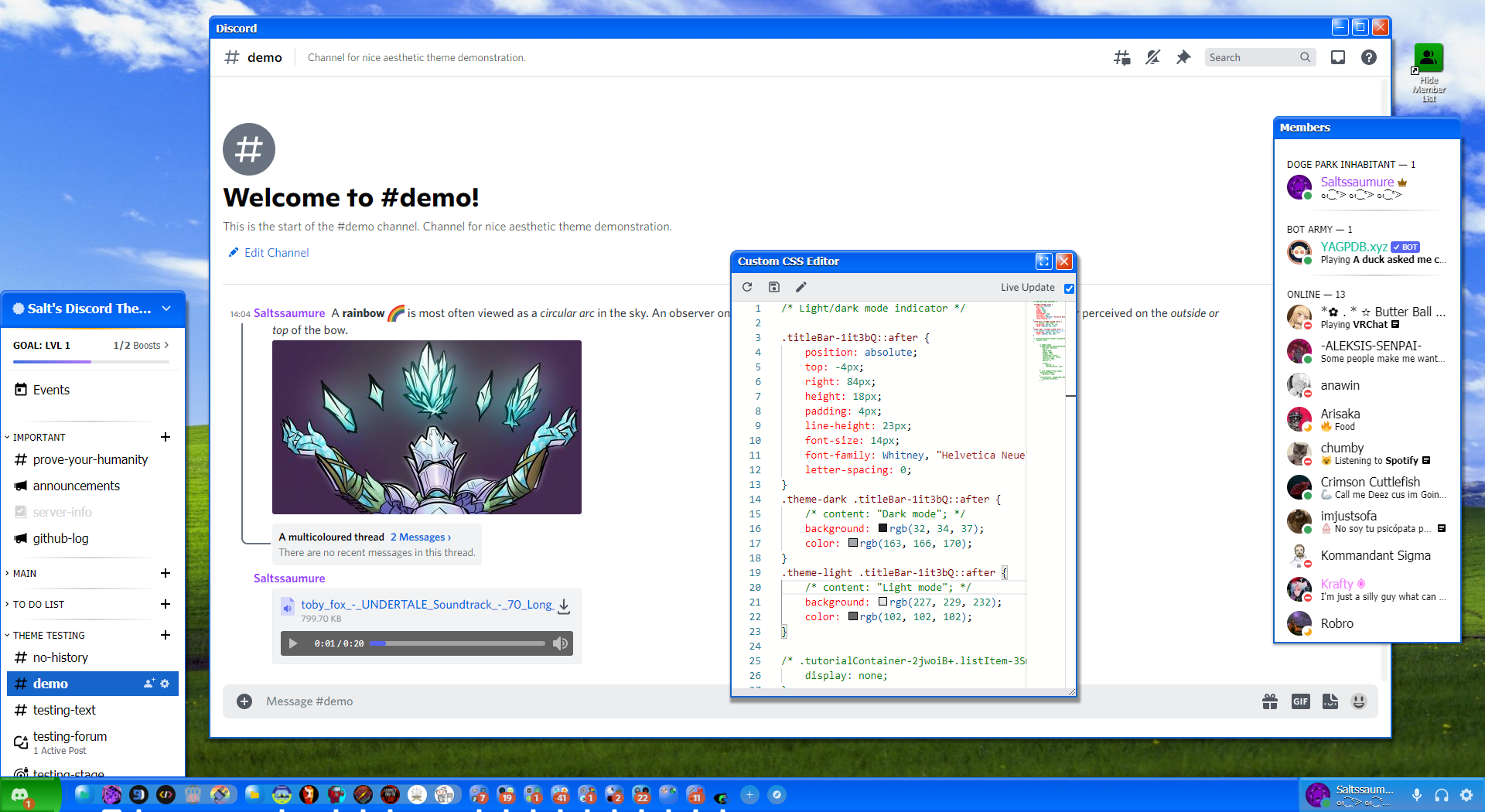This screenshot has width=1485, height=812.
Task: Open pinned messages for the channel
Action: (1184, 57)
